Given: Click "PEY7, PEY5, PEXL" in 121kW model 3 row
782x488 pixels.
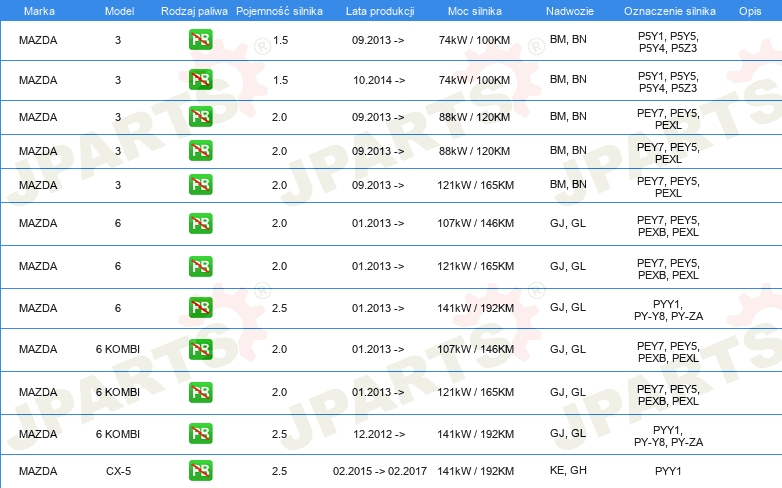Looking at the screenshot, I should click(668, 187).
